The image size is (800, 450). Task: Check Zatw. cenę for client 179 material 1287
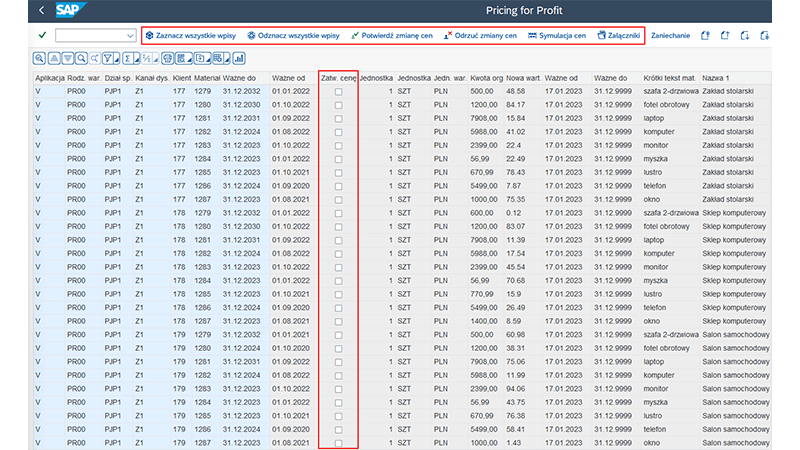coord(338,443)
